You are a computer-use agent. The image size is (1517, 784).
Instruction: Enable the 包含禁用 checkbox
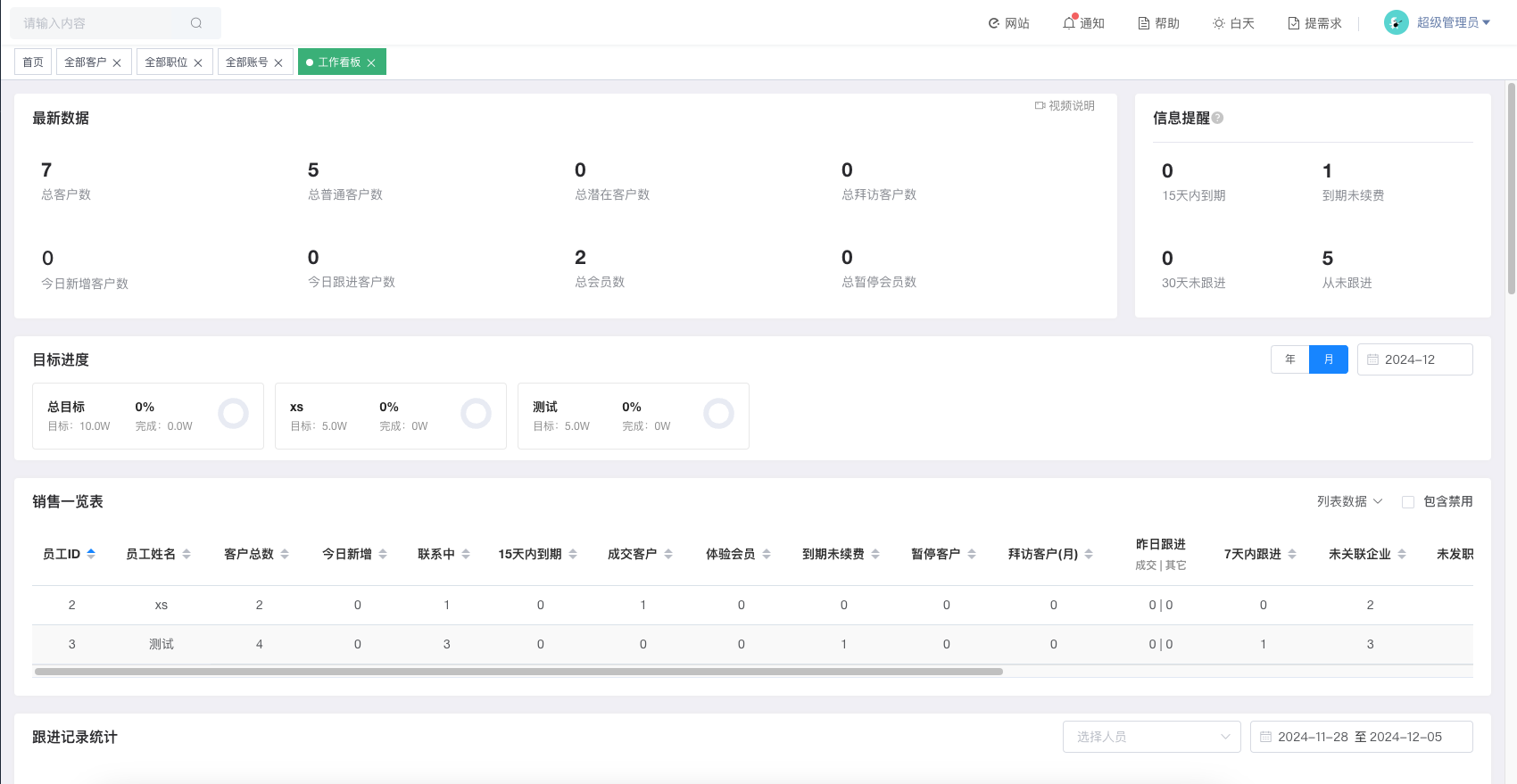[x=1408, y=502]
